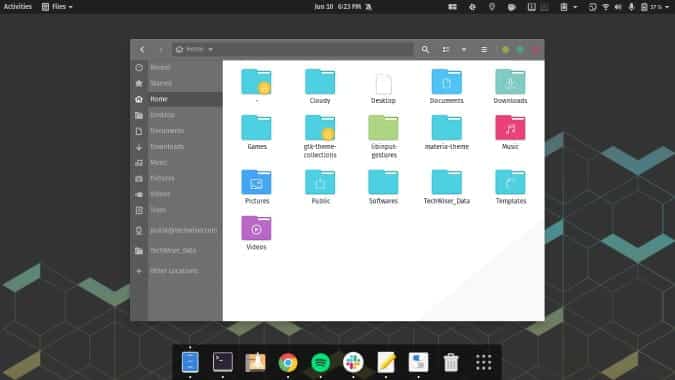Select the materia-theme folder

coord(446,132)
